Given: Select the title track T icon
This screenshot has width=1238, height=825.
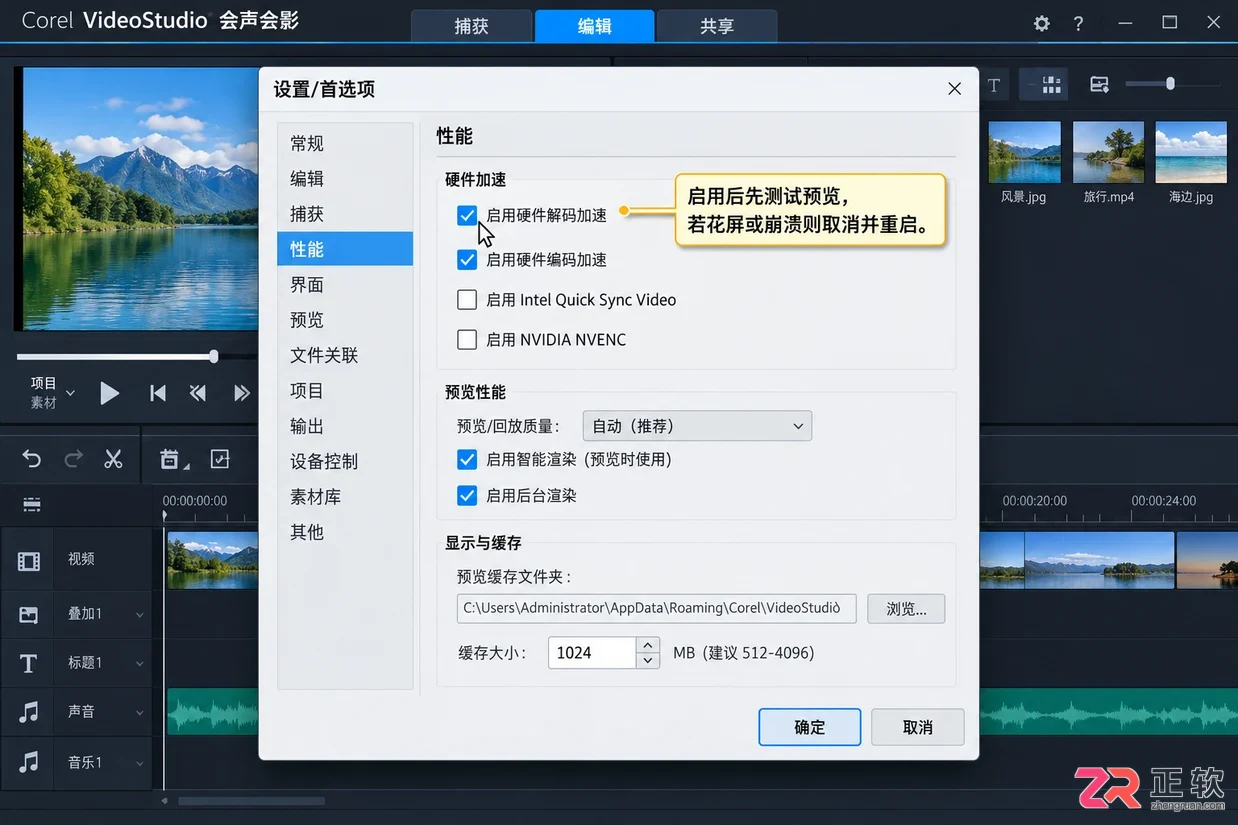Looking at the screenshot, I should click(x=28, y=663).
